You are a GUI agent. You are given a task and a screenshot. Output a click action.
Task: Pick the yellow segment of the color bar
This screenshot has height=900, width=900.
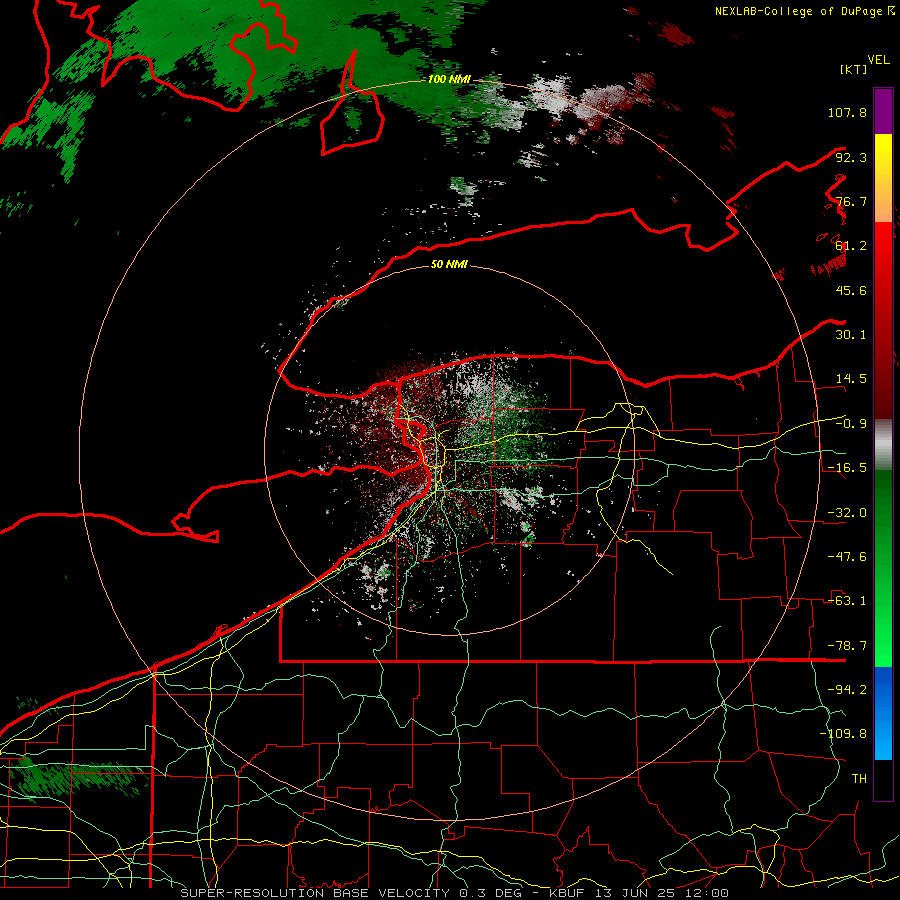pos(883,178)
